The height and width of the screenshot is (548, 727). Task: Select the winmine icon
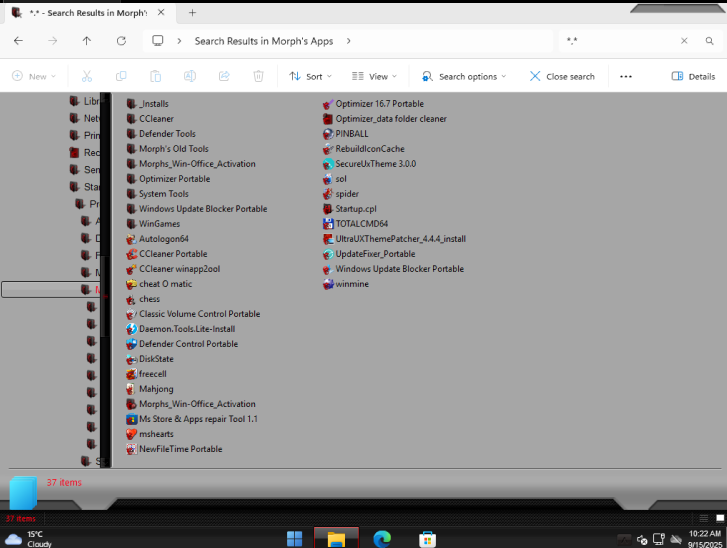point(328,284)
